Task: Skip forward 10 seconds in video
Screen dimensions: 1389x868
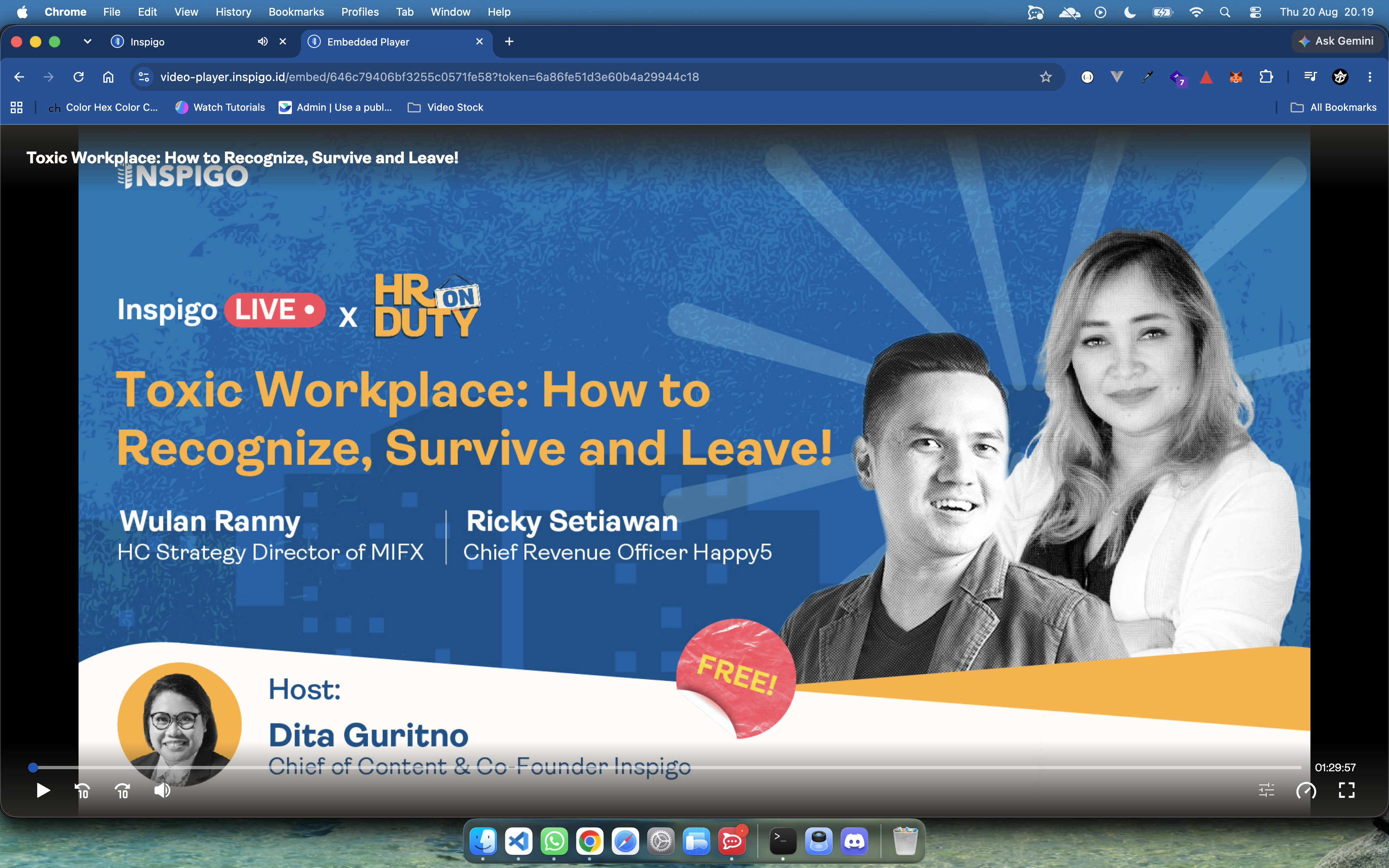Action: pyautogui.click(x=123, y=790)
